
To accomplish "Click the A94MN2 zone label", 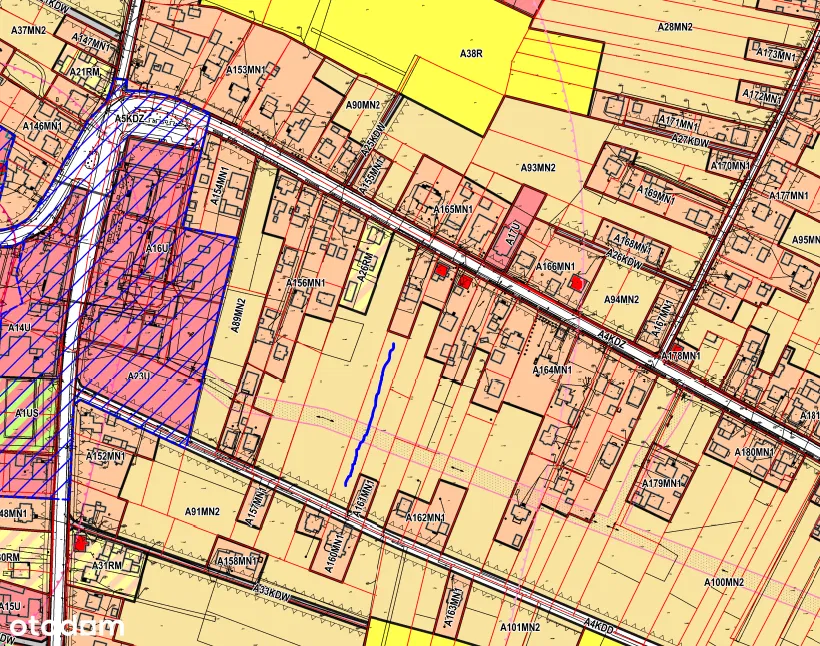I will point(621,299).
